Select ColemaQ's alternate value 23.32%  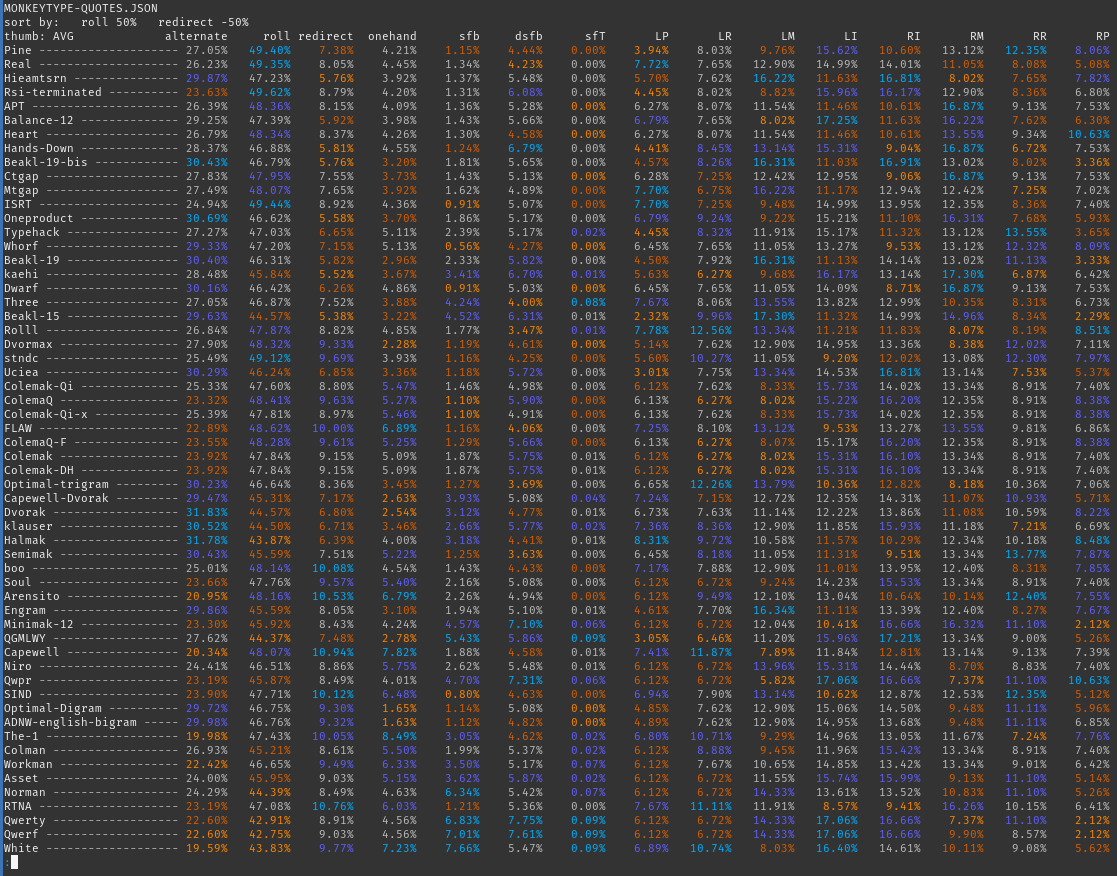point(207,400)
